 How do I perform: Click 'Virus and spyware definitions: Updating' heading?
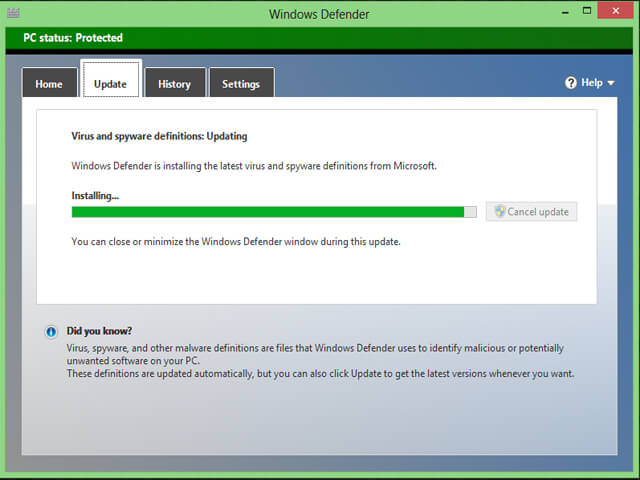pos(159,136)
